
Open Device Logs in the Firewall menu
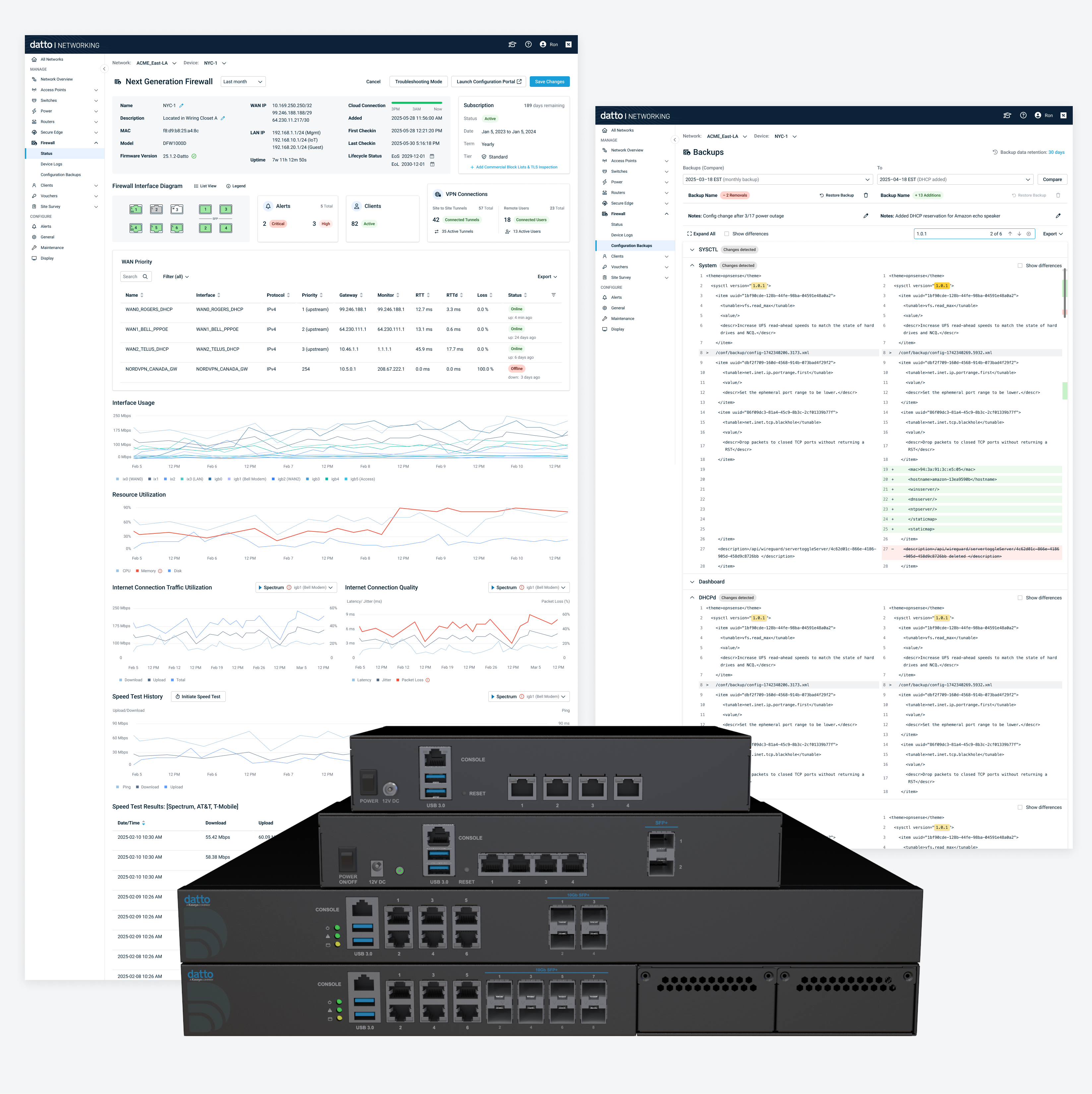point(51,164)
